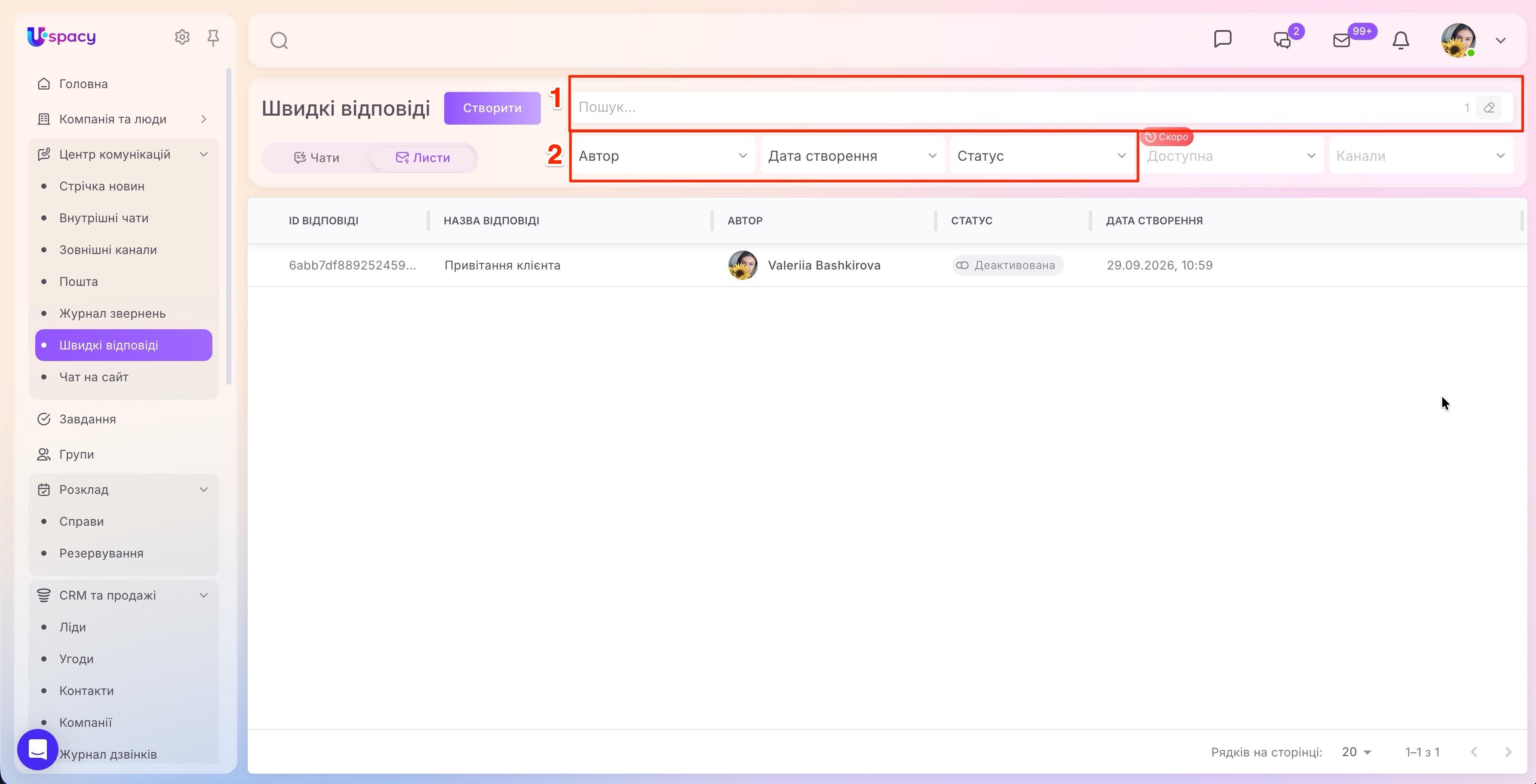Image resolution: width=1536 pixels, height=784 pixels.
Task: Open the support chat widget bubble
Action: coord(37,750)
